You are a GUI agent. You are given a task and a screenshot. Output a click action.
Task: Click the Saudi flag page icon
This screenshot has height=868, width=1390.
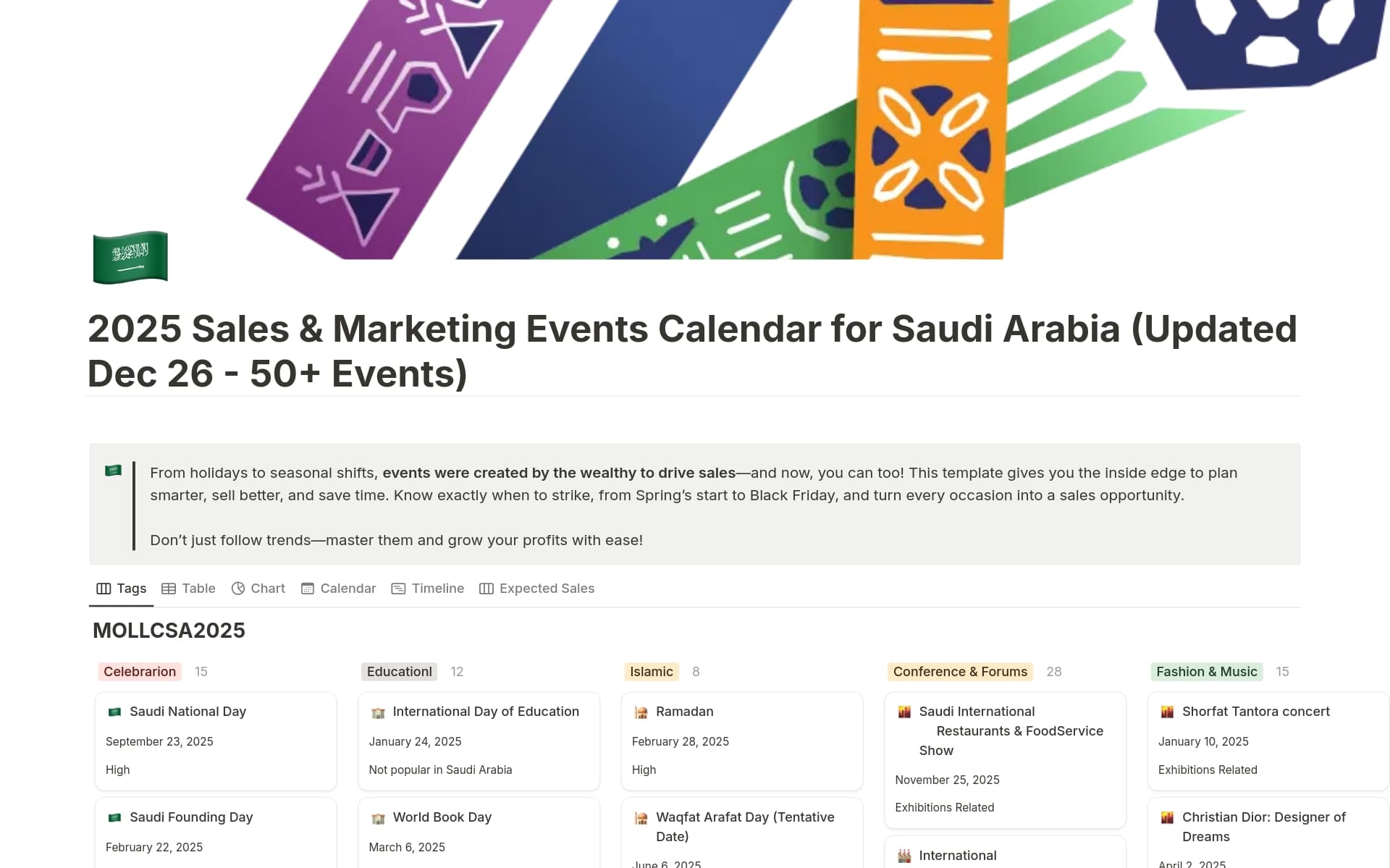pos(130,258)
